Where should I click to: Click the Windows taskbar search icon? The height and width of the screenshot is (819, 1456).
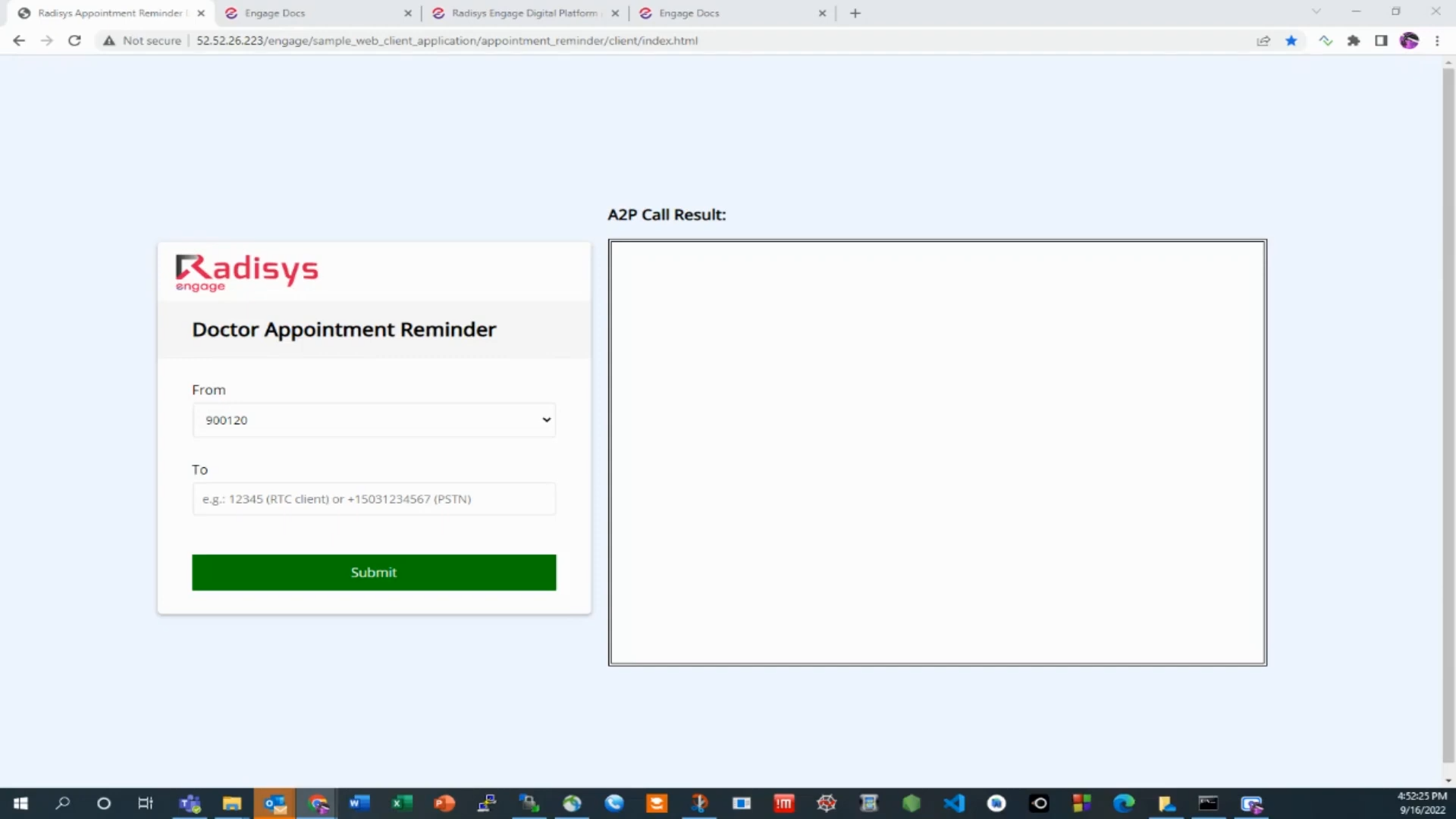click(x=62, y=803)
